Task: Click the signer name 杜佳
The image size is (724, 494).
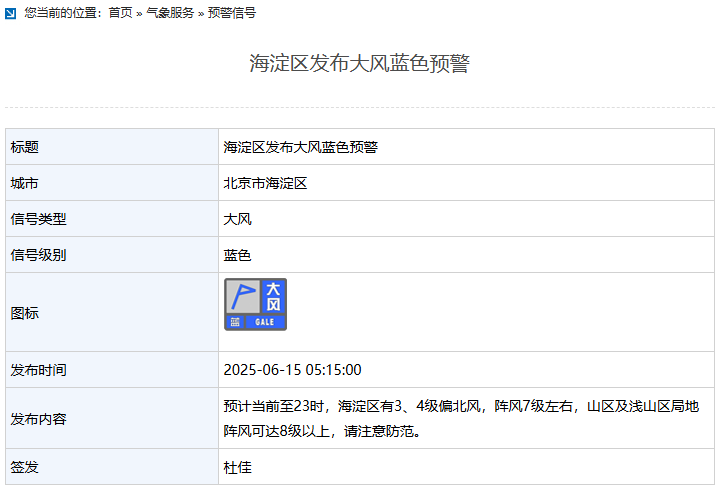Action: [x=238, y=466]
